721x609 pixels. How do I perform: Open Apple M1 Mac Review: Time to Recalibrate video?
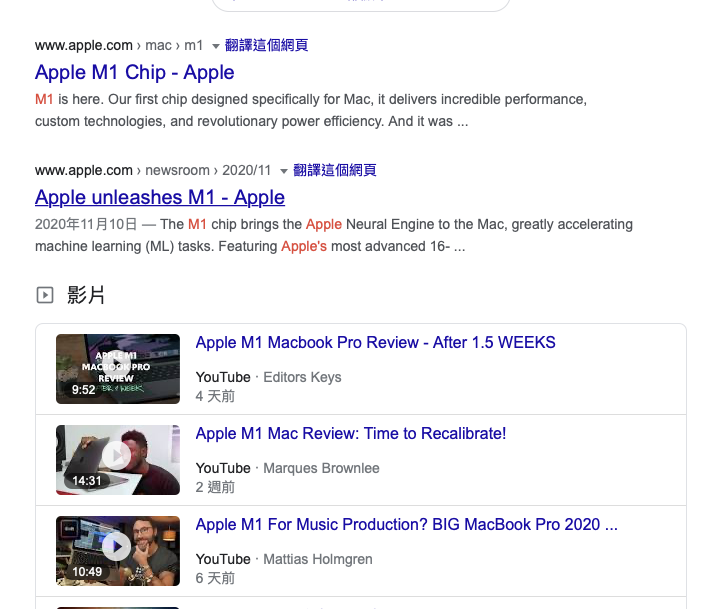click(x=351, y=434)
